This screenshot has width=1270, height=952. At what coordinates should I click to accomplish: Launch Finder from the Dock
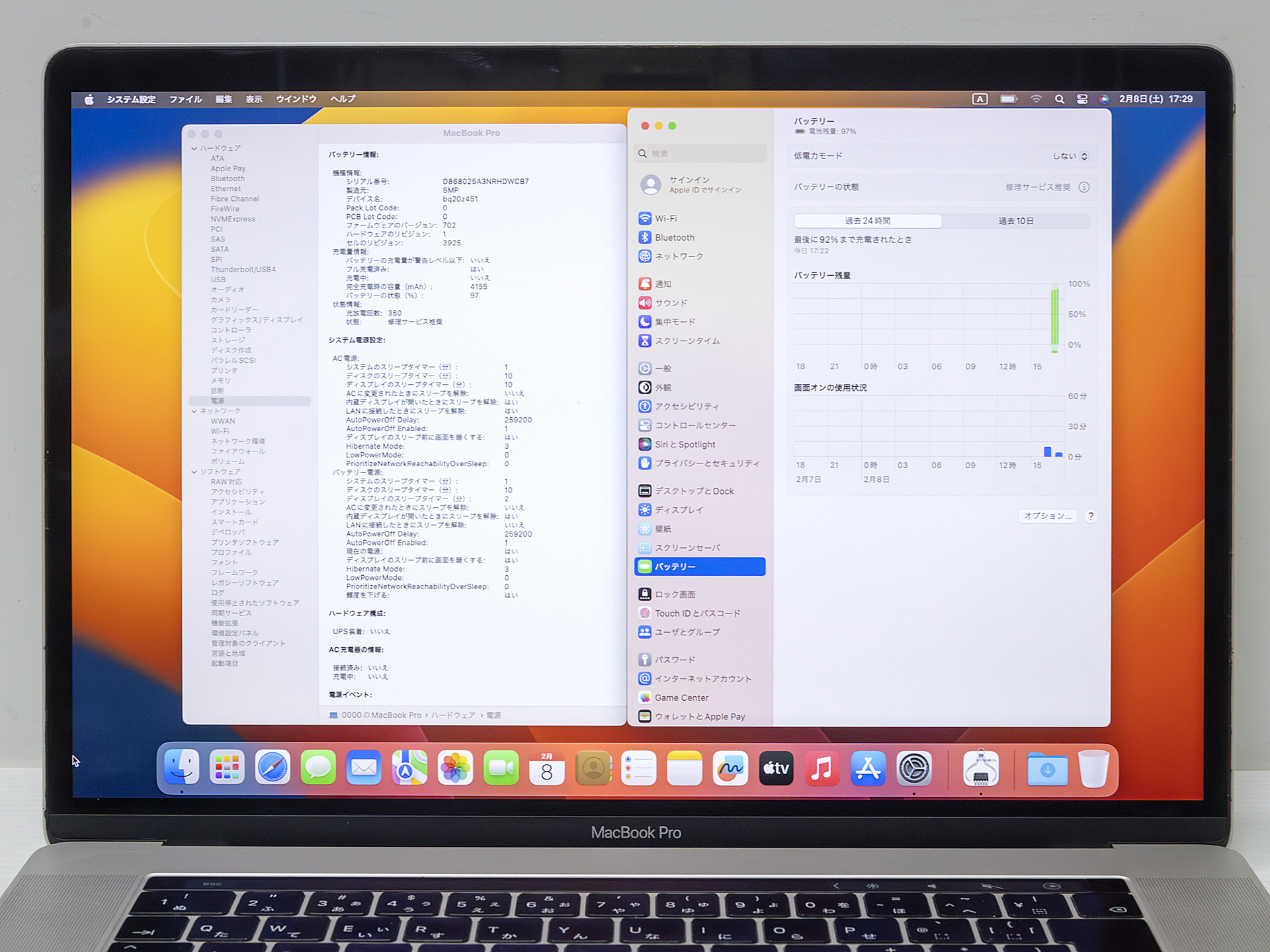point(181,768)
